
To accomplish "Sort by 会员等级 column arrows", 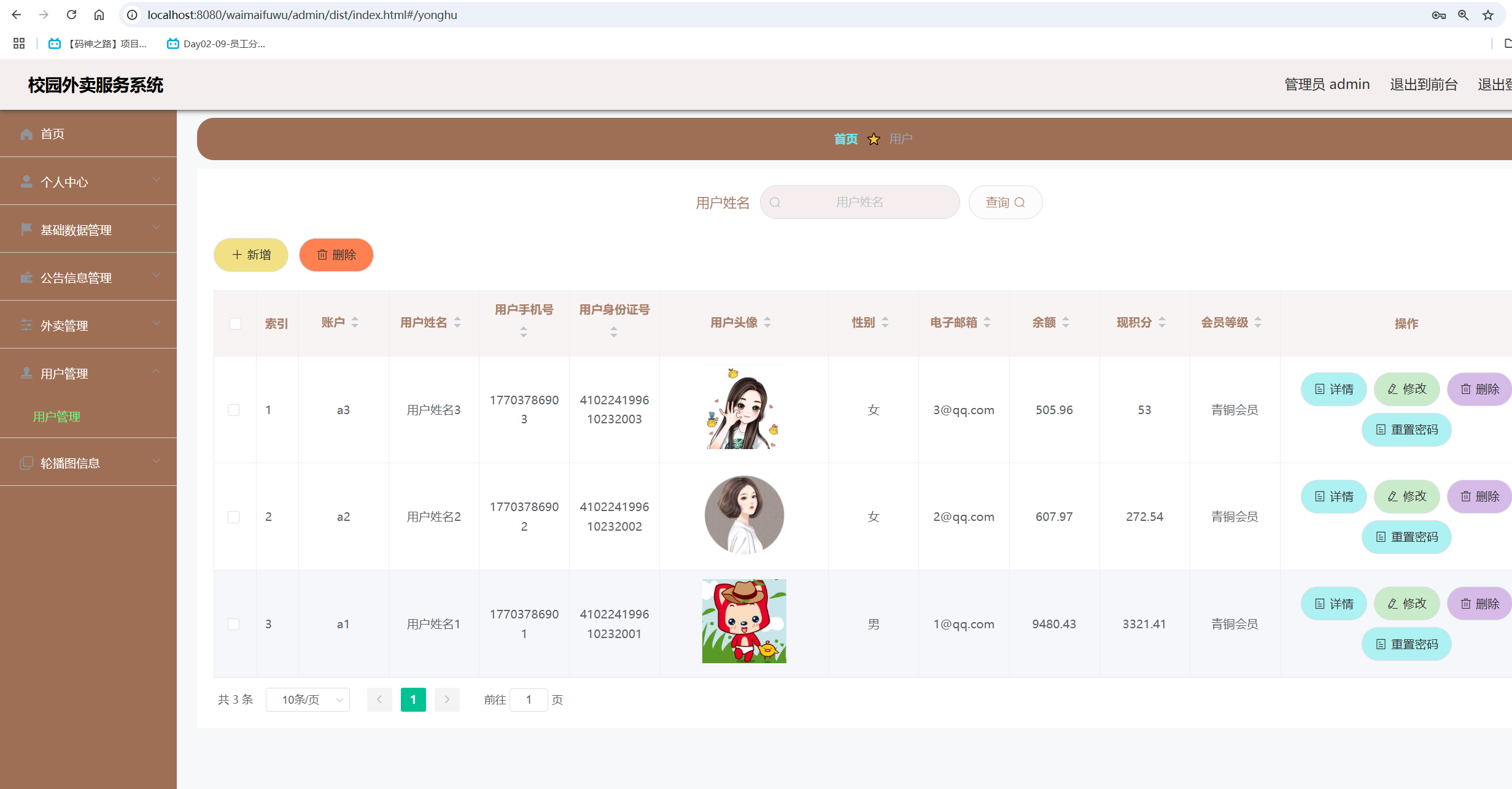I will (1258, 323).
